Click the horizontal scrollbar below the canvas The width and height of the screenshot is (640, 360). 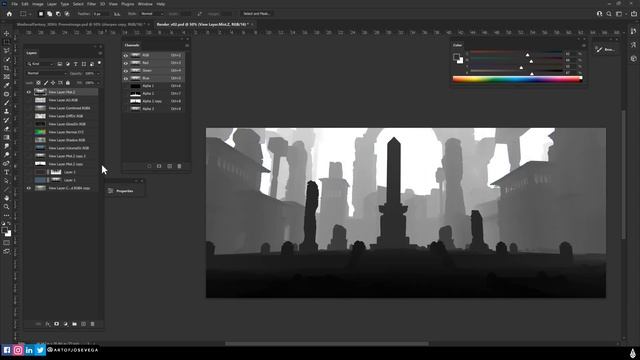click(x=327, y=344)
